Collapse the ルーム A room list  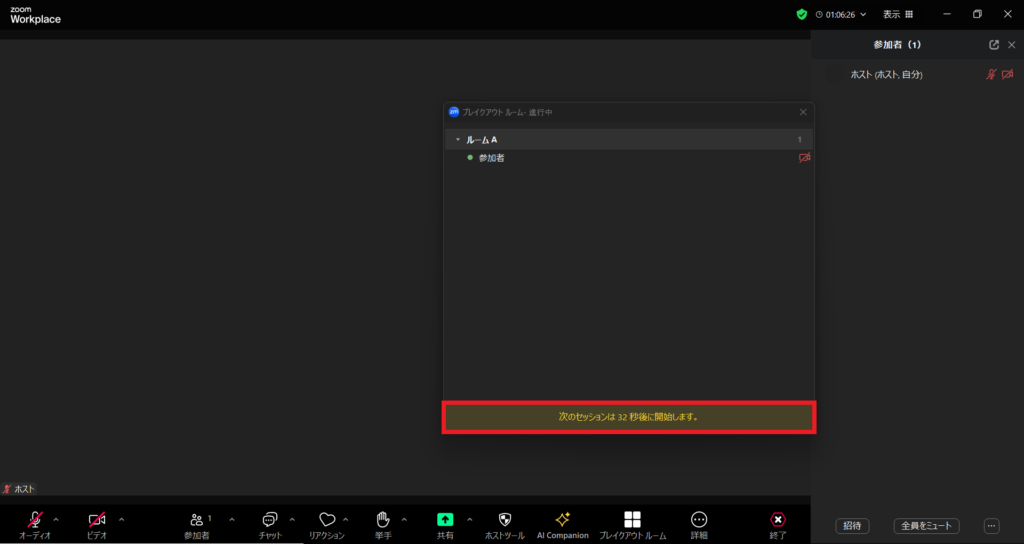coord(458,140)
